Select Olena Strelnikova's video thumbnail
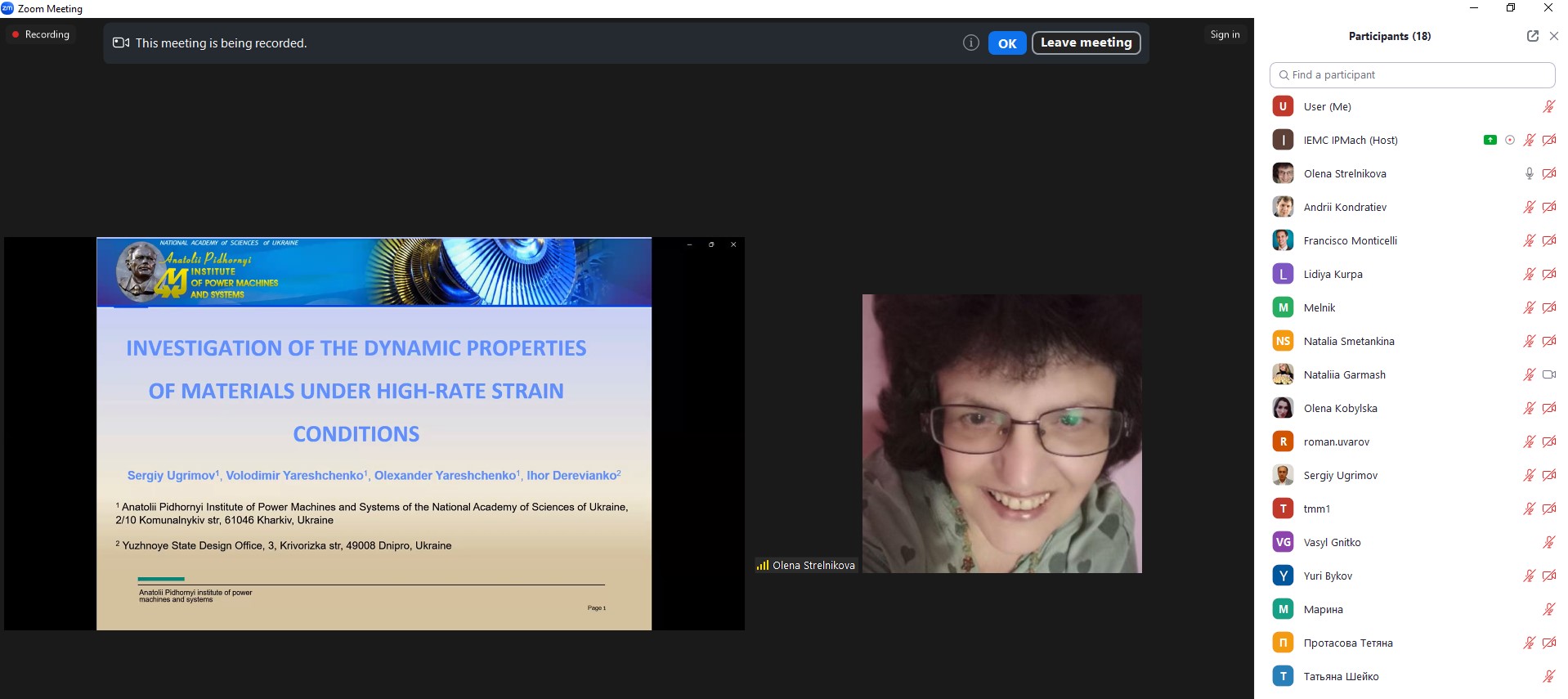This screenshot has width=1568, height=699. point(1001,433)
